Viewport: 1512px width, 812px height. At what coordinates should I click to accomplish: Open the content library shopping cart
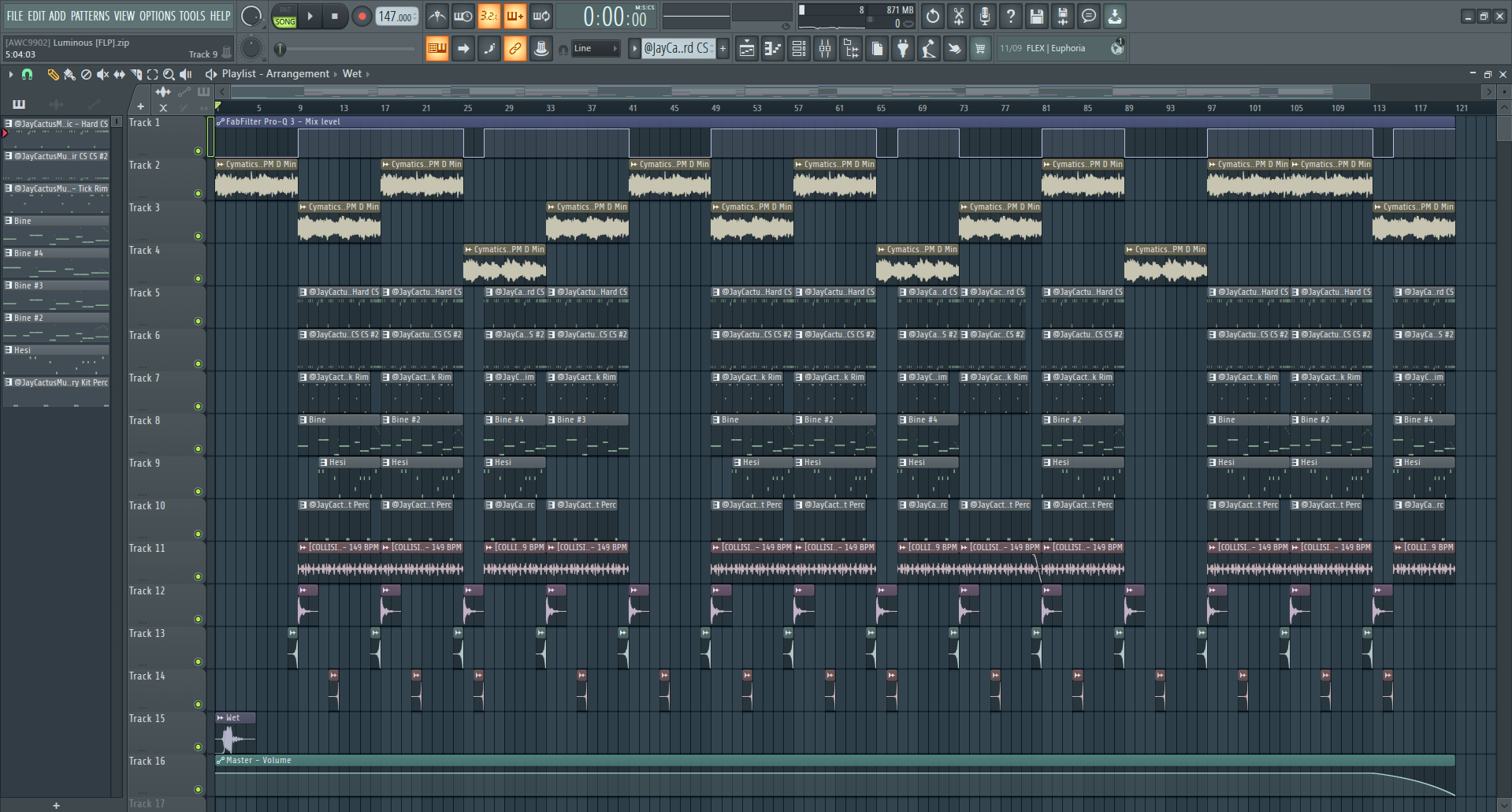point(980,49)
